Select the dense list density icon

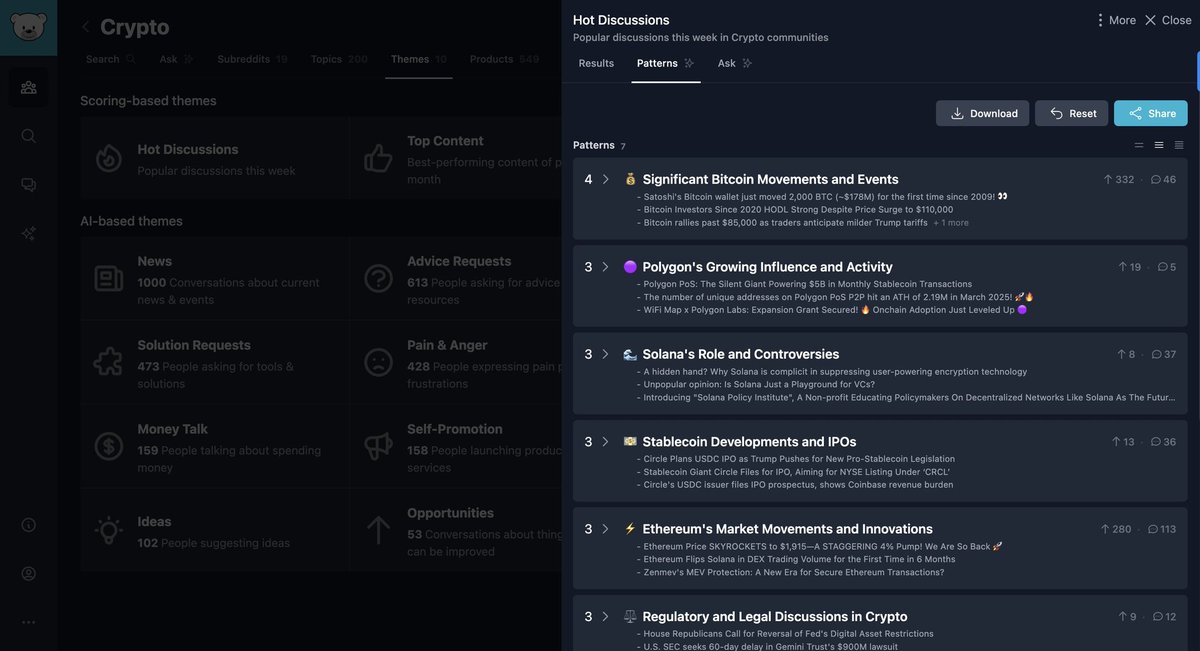click(1179, 145)
